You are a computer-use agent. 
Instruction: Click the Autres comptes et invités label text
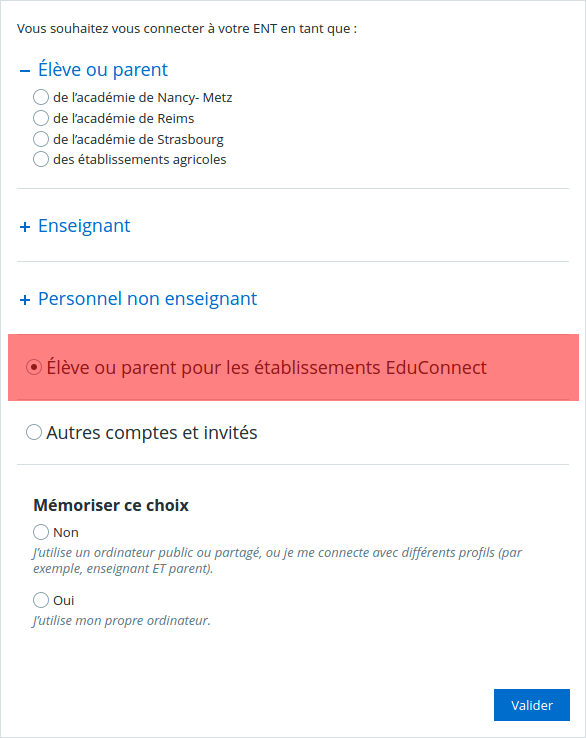coord(152,433)
